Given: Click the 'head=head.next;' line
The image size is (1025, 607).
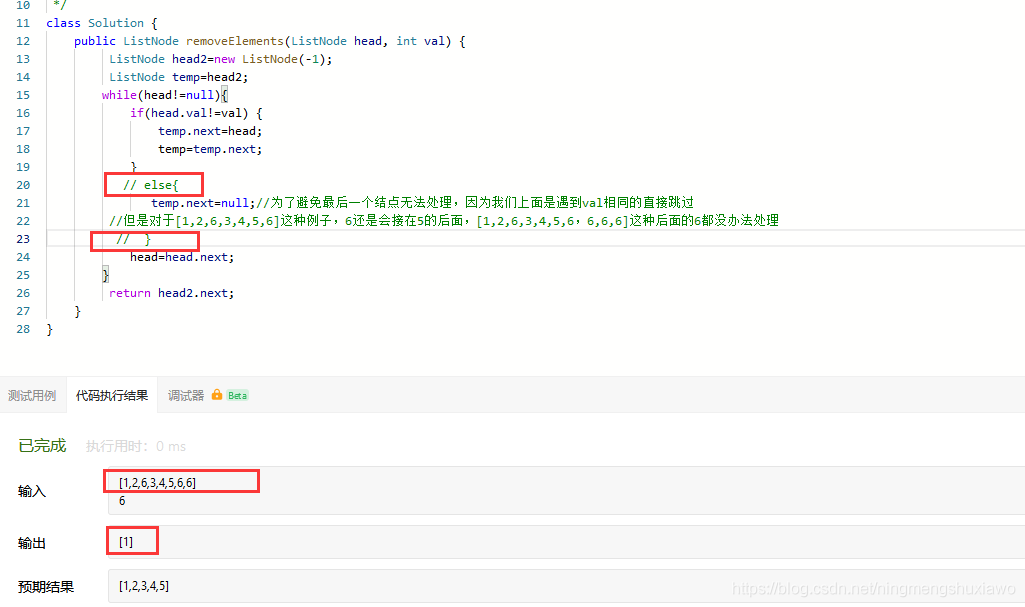Looking at the screenshot, I should click(x=182, y=257).
